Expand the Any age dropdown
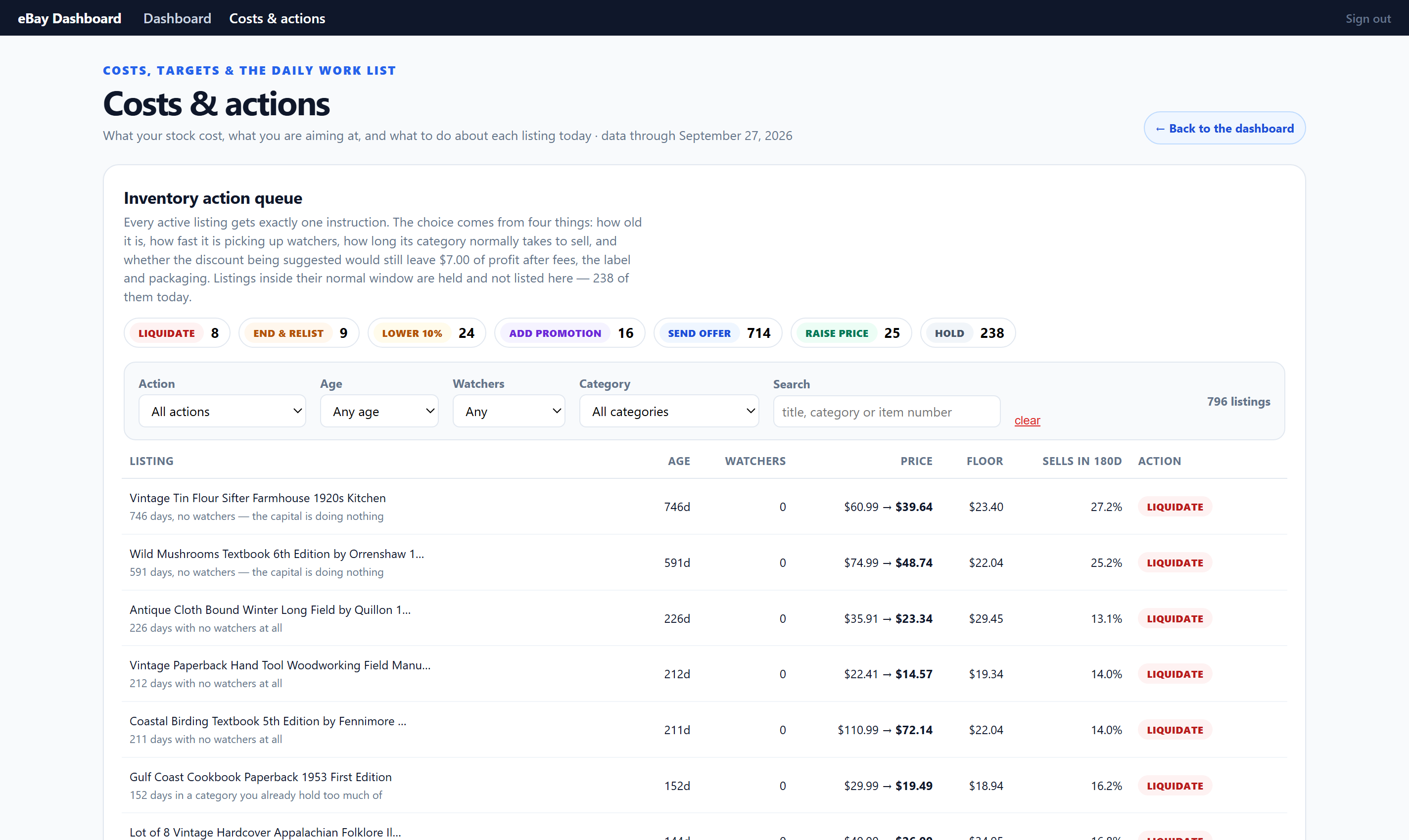 (378, 411)
